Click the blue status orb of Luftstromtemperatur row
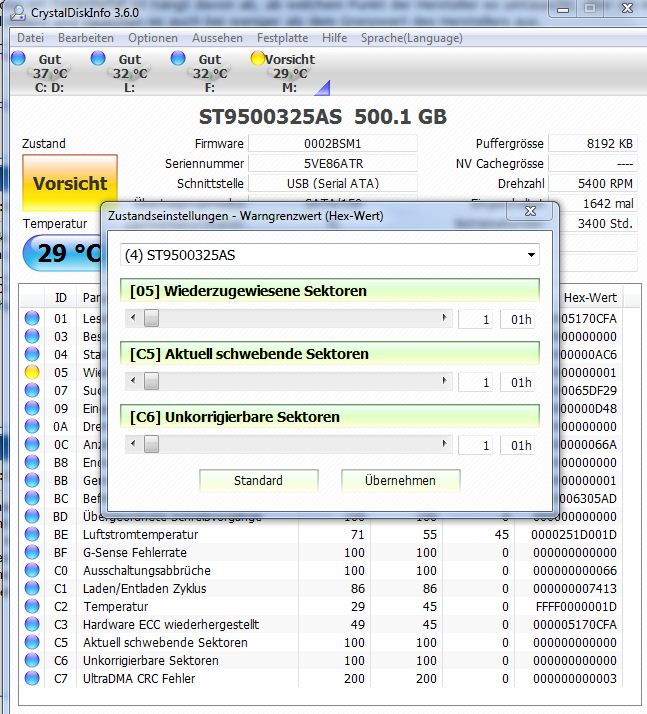The height and width of the screenshot is (714, 647). tap(32, 534)
